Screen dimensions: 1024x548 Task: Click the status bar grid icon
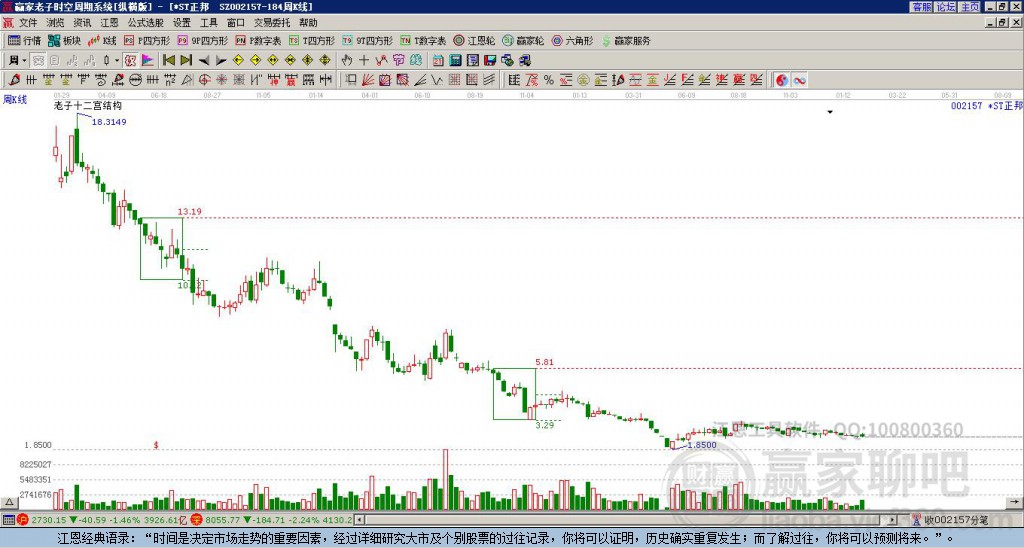click(x=8, y=520)
